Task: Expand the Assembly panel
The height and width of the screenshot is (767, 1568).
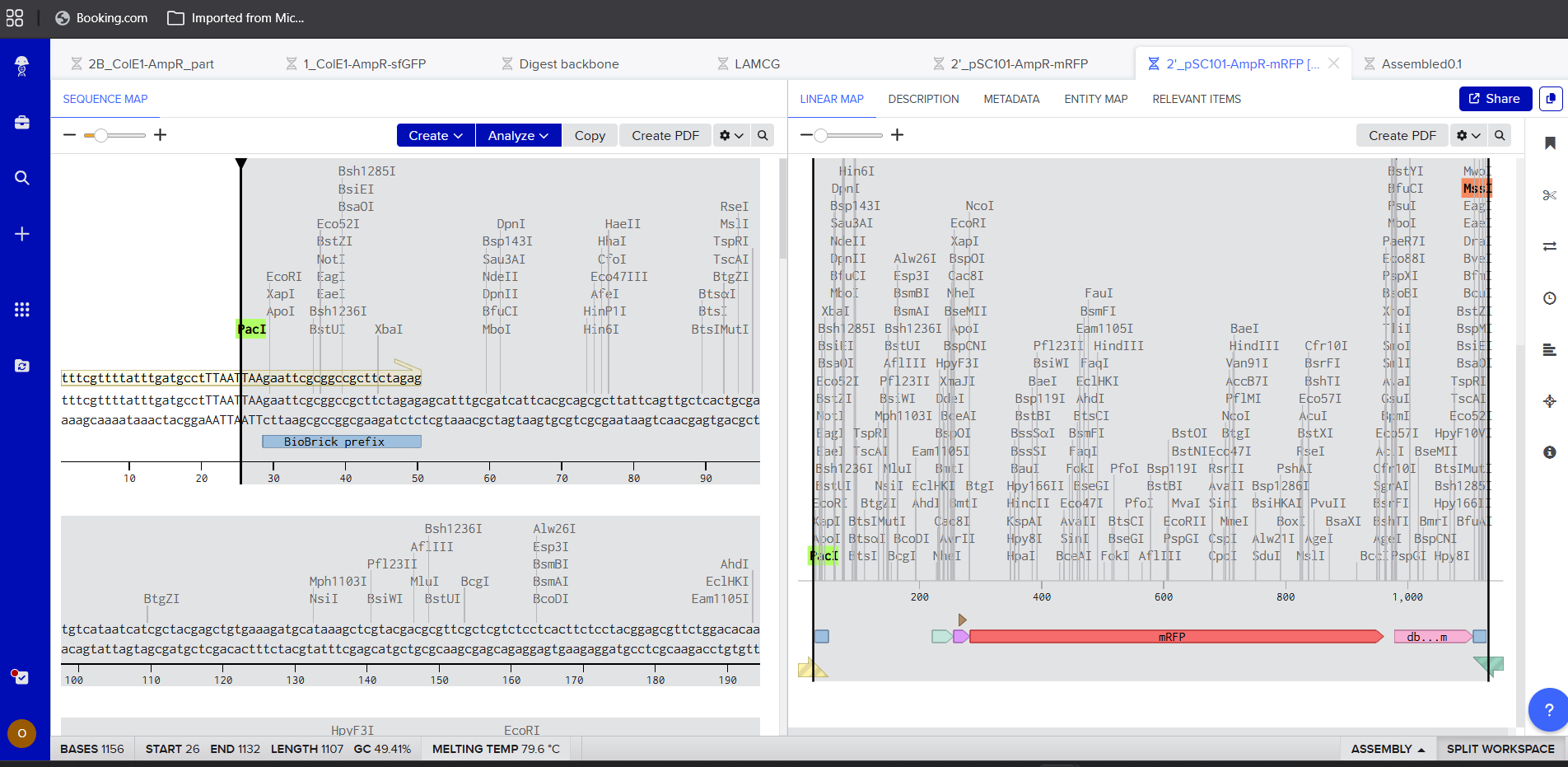Action: tap(1387, 749)
